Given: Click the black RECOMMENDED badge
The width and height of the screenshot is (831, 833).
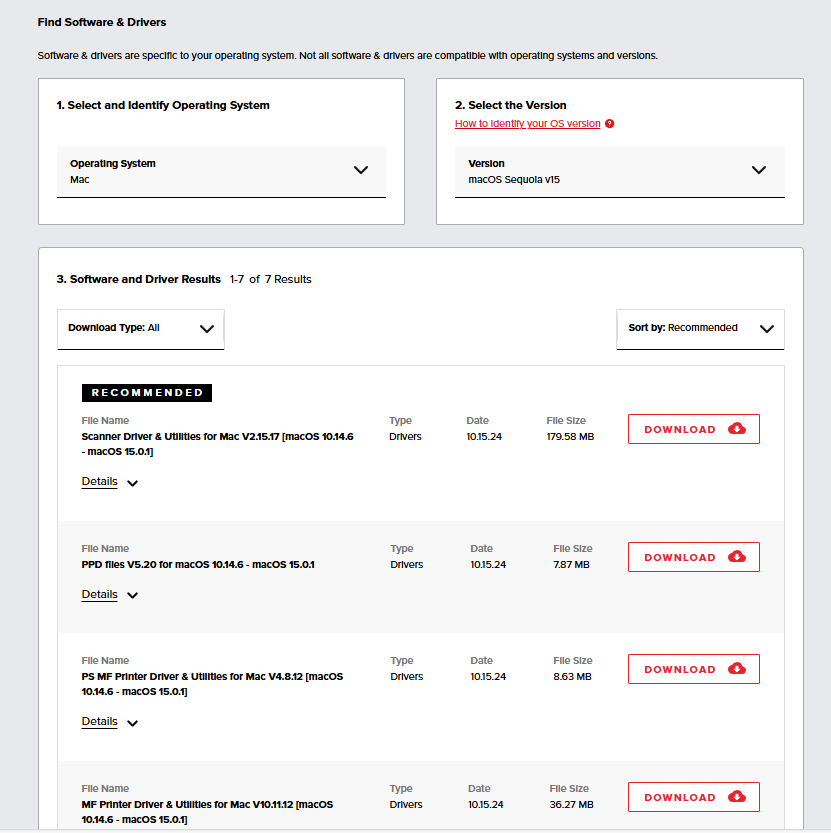Looking at the screenshot, I should tap(147, 393).
